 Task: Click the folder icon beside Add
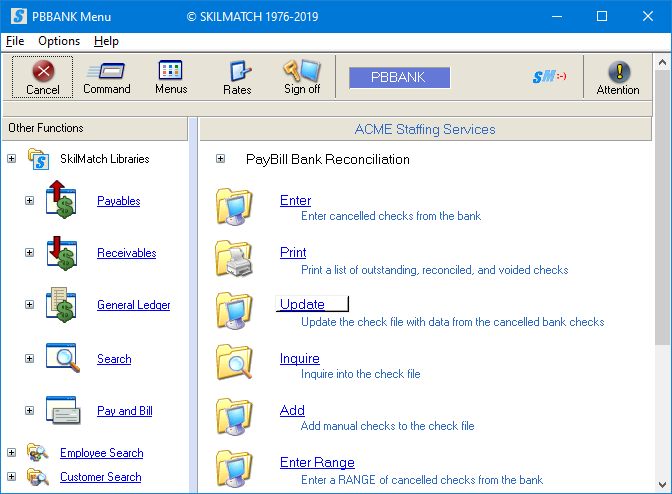234,416
